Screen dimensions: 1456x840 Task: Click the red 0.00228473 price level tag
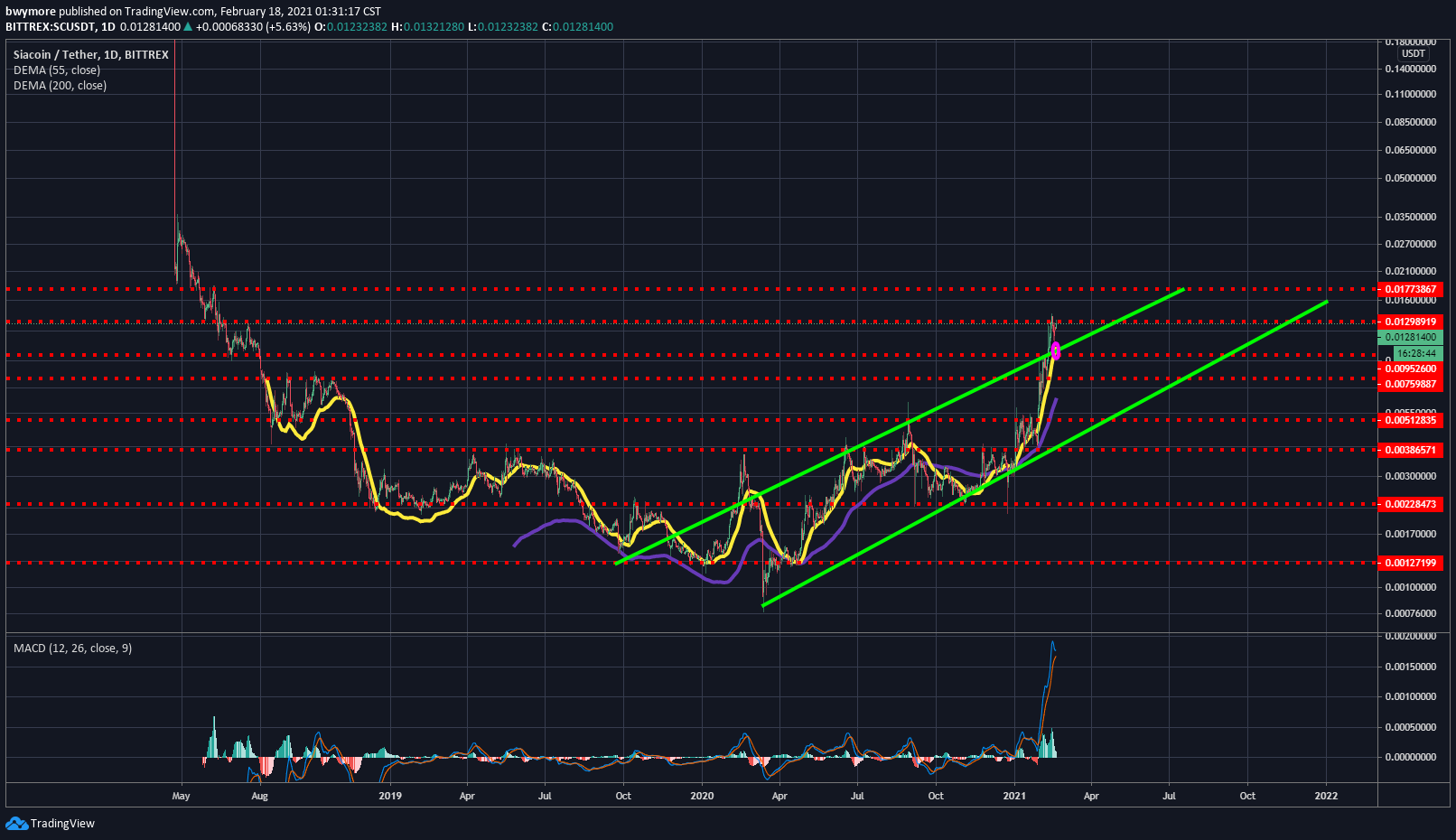[x=1410, y=504]
